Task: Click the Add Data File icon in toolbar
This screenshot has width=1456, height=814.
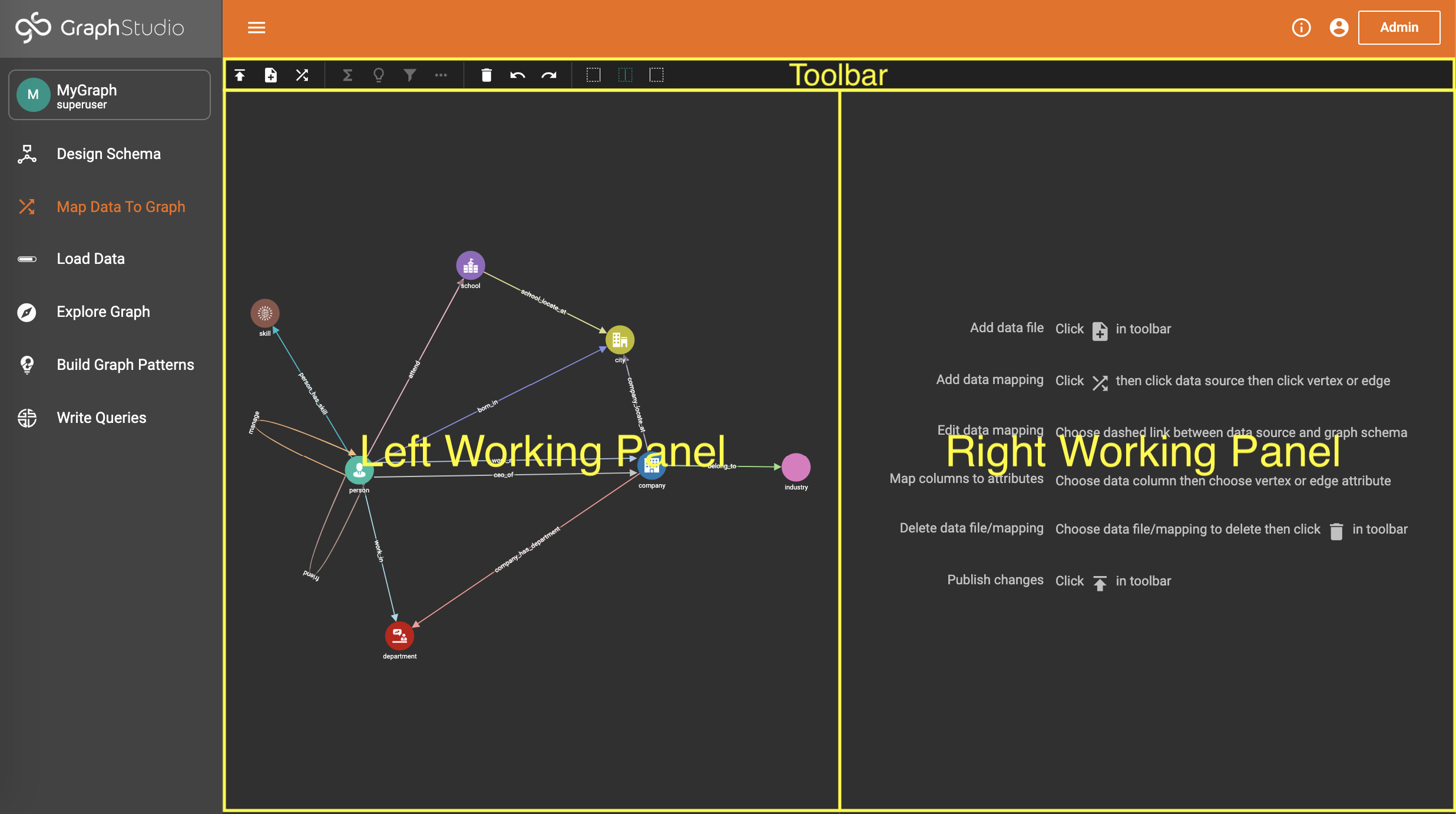Action: [x=270, y=75]
